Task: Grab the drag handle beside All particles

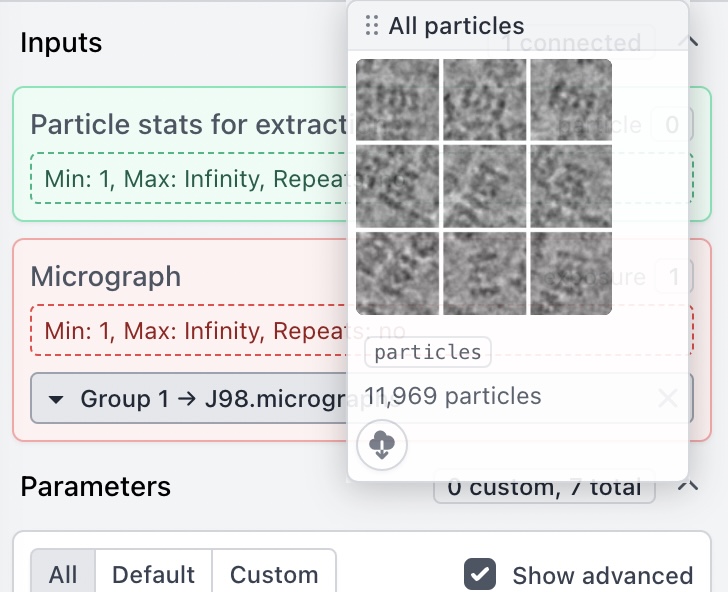Action: 372,26
